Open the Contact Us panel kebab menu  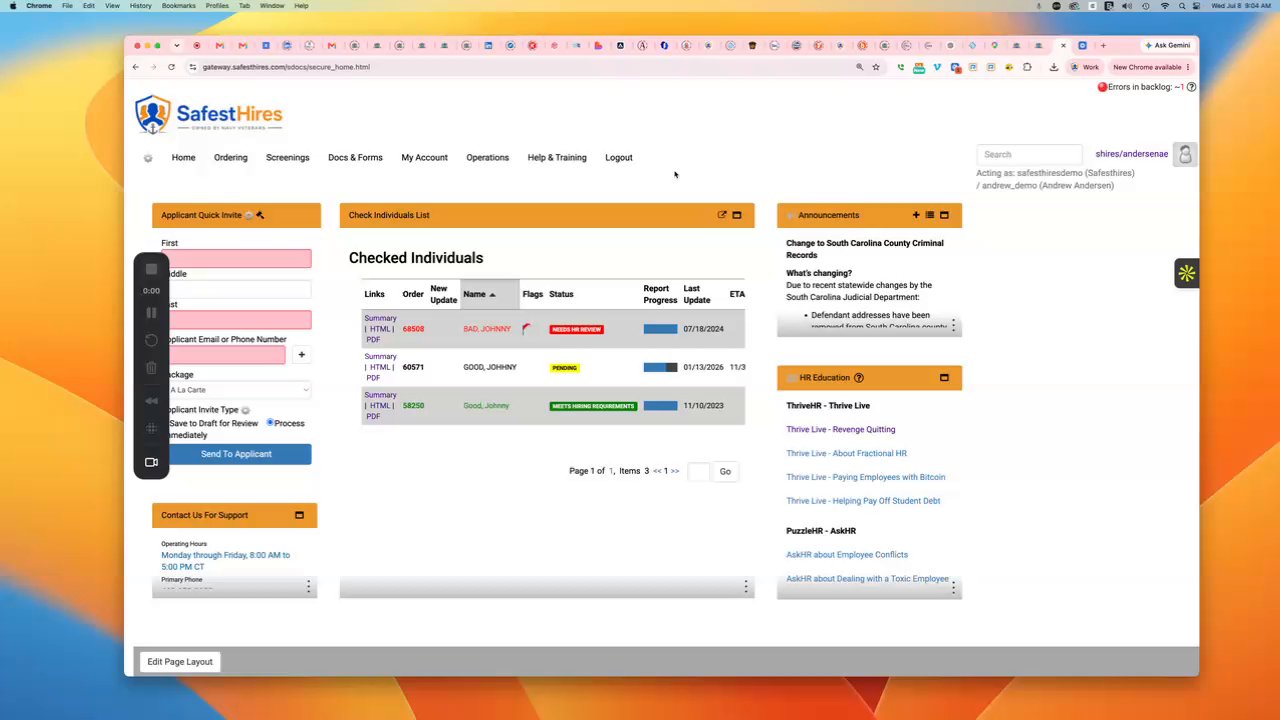(308, 587)
